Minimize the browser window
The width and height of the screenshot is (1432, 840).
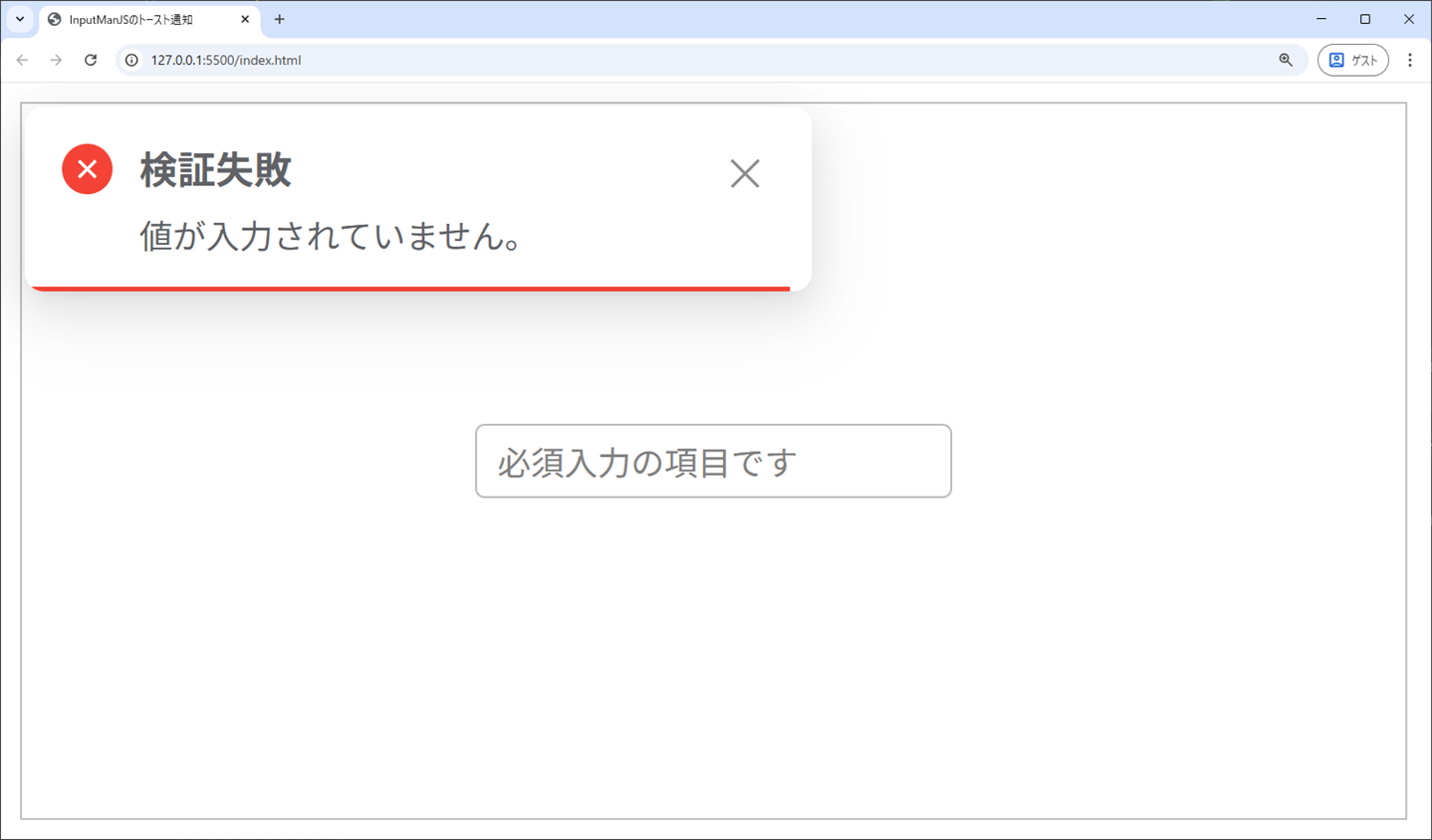pos(1320,19)
